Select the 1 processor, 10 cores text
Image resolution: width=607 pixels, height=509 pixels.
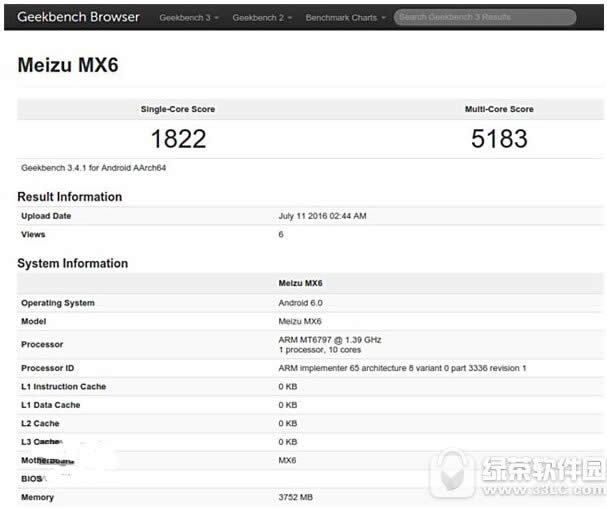click(x=320, y=350)
